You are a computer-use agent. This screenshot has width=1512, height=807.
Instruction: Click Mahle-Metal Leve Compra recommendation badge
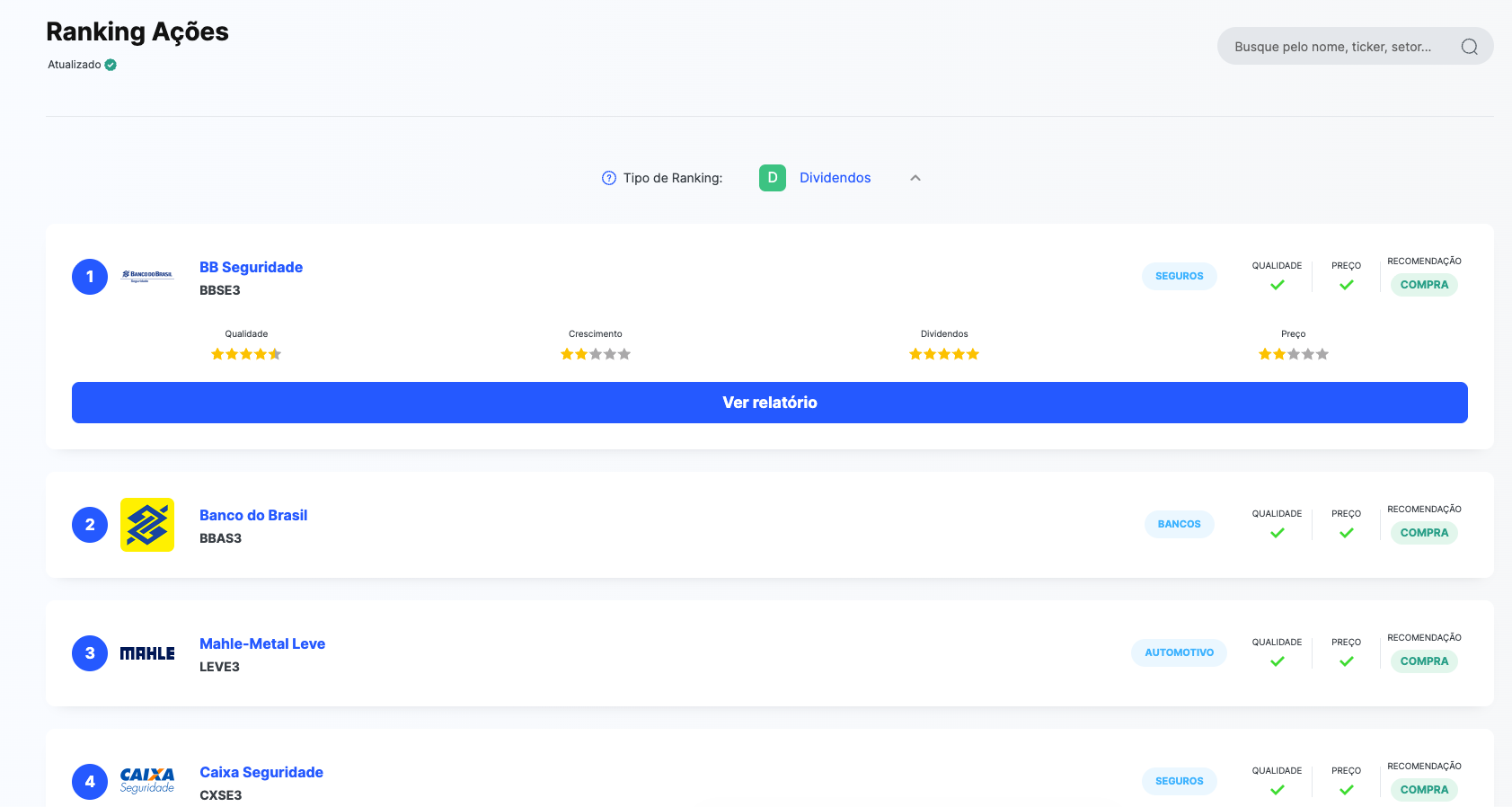pos(1425,661)
